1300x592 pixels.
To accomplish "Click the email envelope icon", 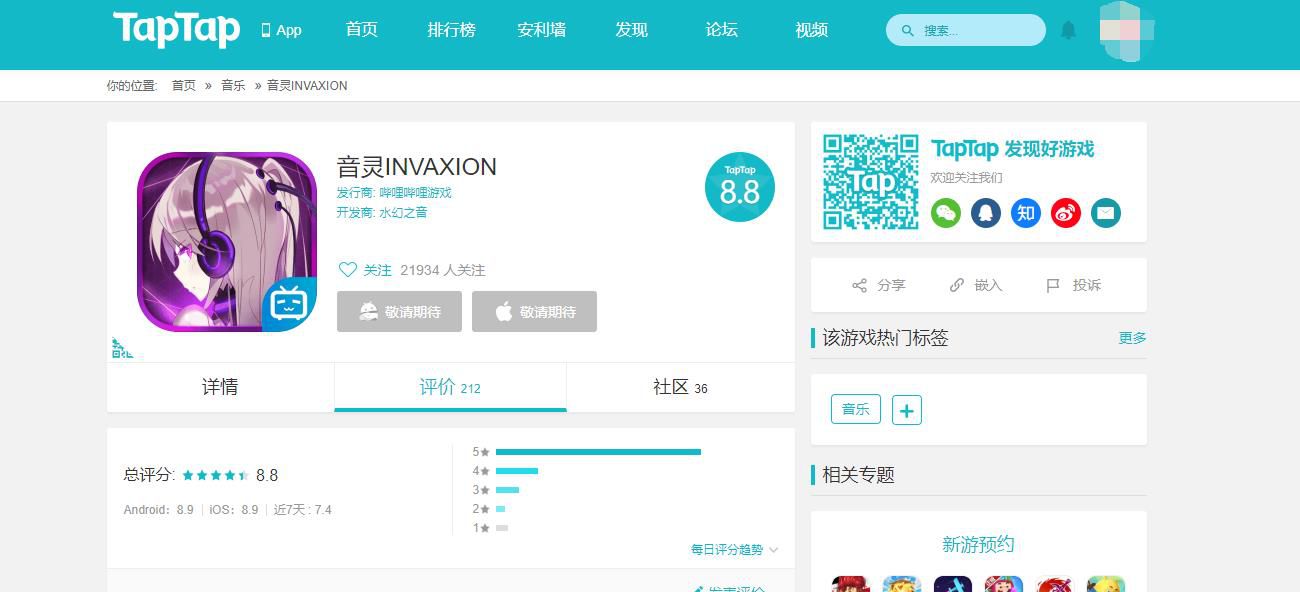I will tap(1106, 213).
